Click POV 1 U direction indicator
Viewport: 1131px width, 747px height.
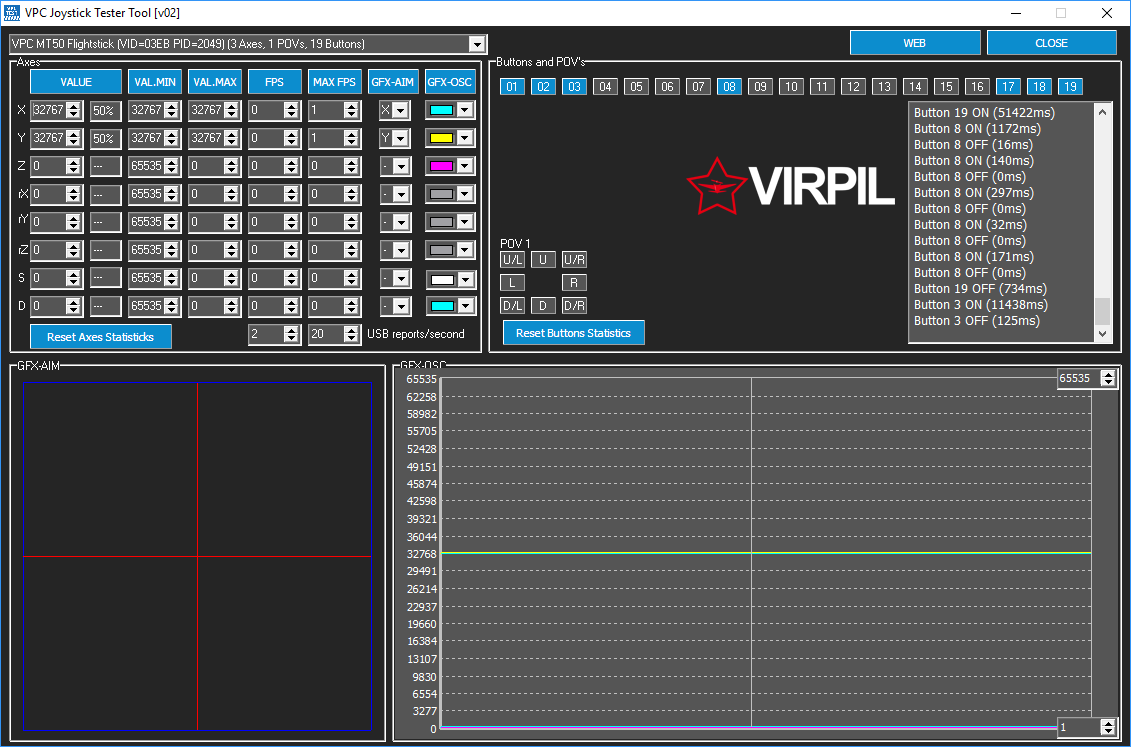tap(543, 260)
